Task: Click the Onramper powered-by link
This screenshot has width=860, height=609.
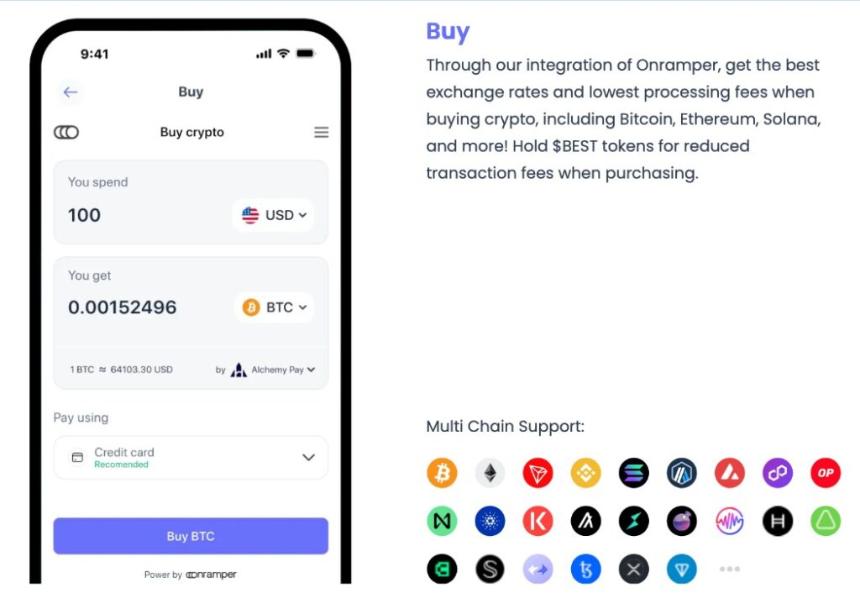Action: click(211, 574)
